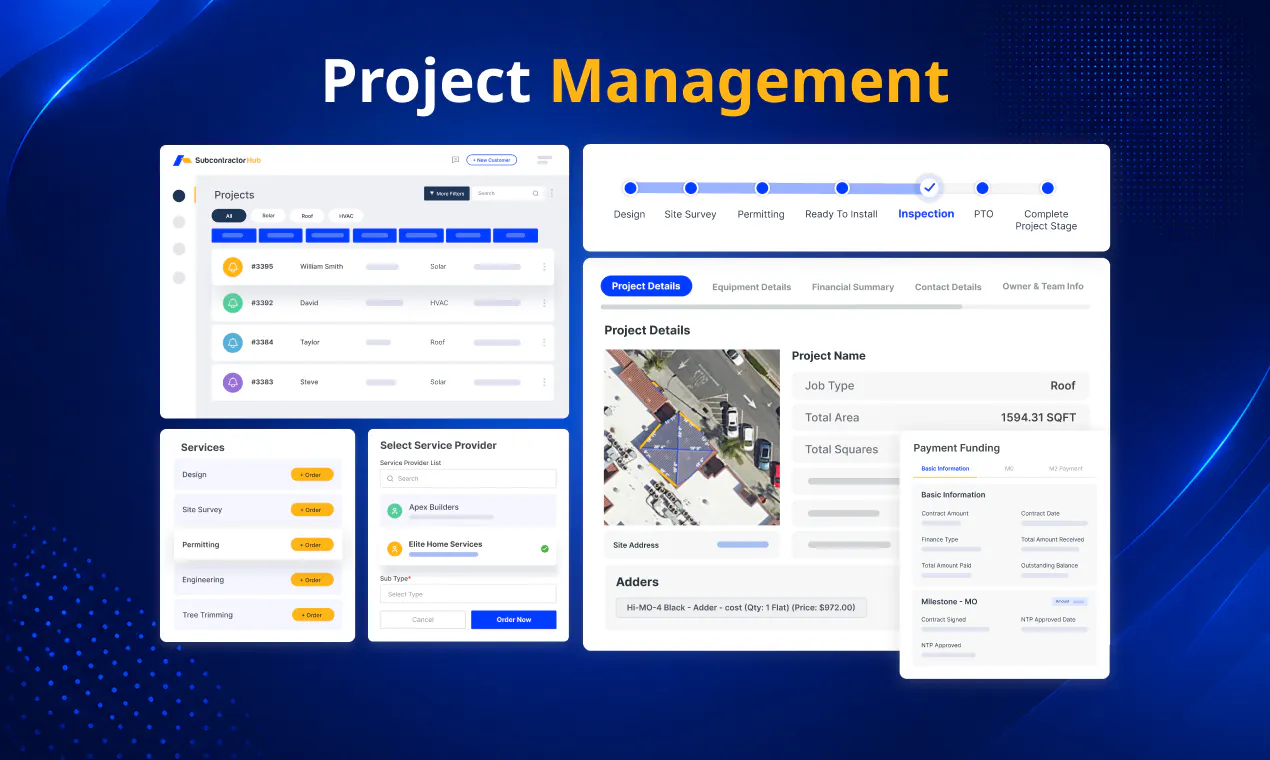Open M2 Payment tab in Payment Funding

(1065, 469)
